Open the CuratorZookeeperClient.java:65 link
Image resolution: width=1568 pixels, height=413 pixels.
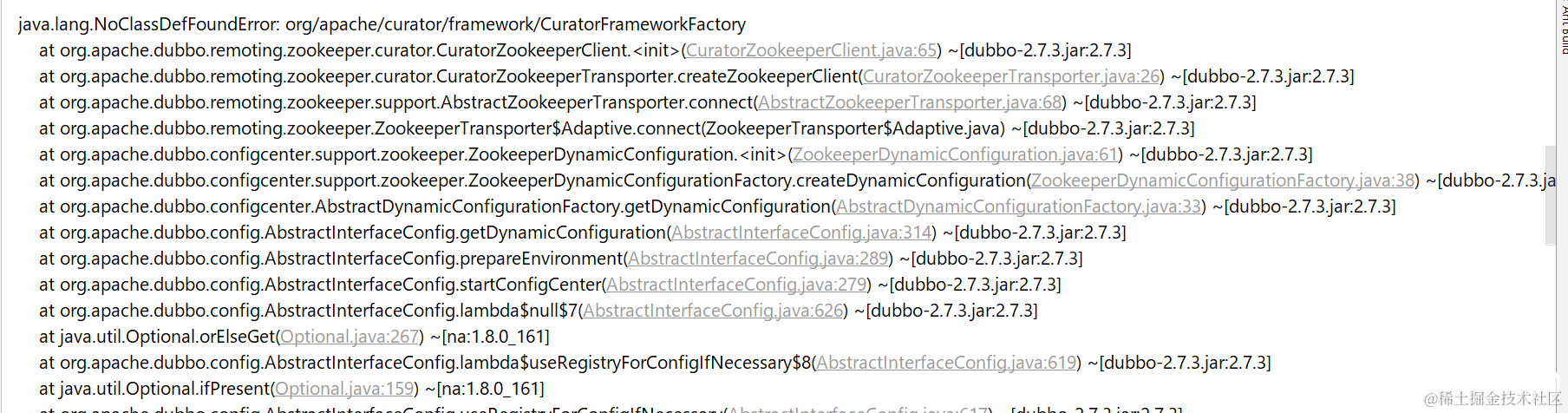tap(812, 50)
